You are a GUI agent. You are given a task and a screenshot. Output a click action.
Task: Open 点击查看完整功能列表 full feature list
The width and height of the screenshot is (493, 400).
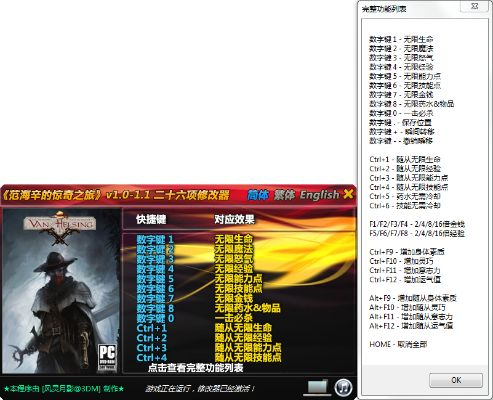(195, 368)
